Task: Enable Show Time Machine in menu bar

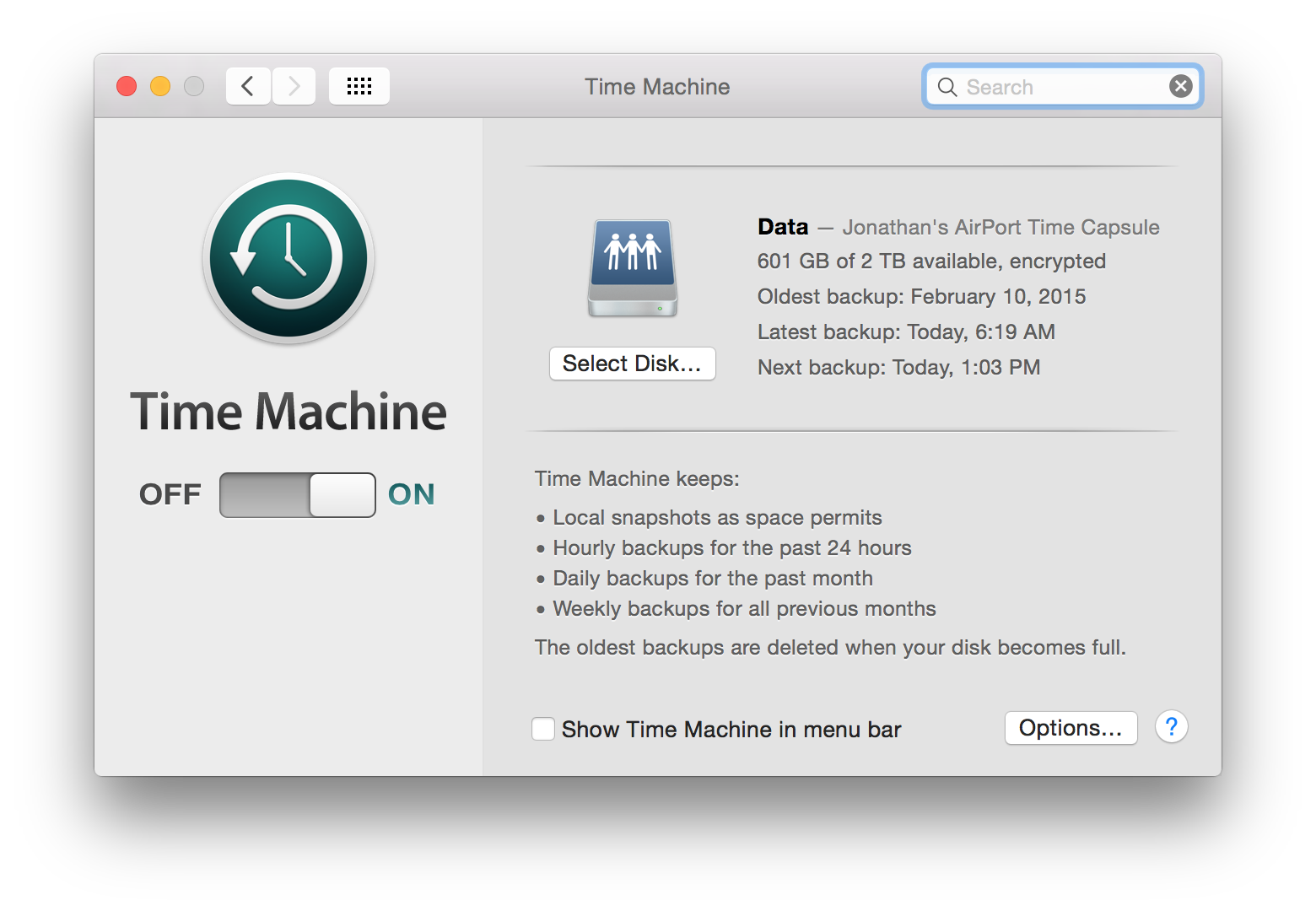Action: 542,729
